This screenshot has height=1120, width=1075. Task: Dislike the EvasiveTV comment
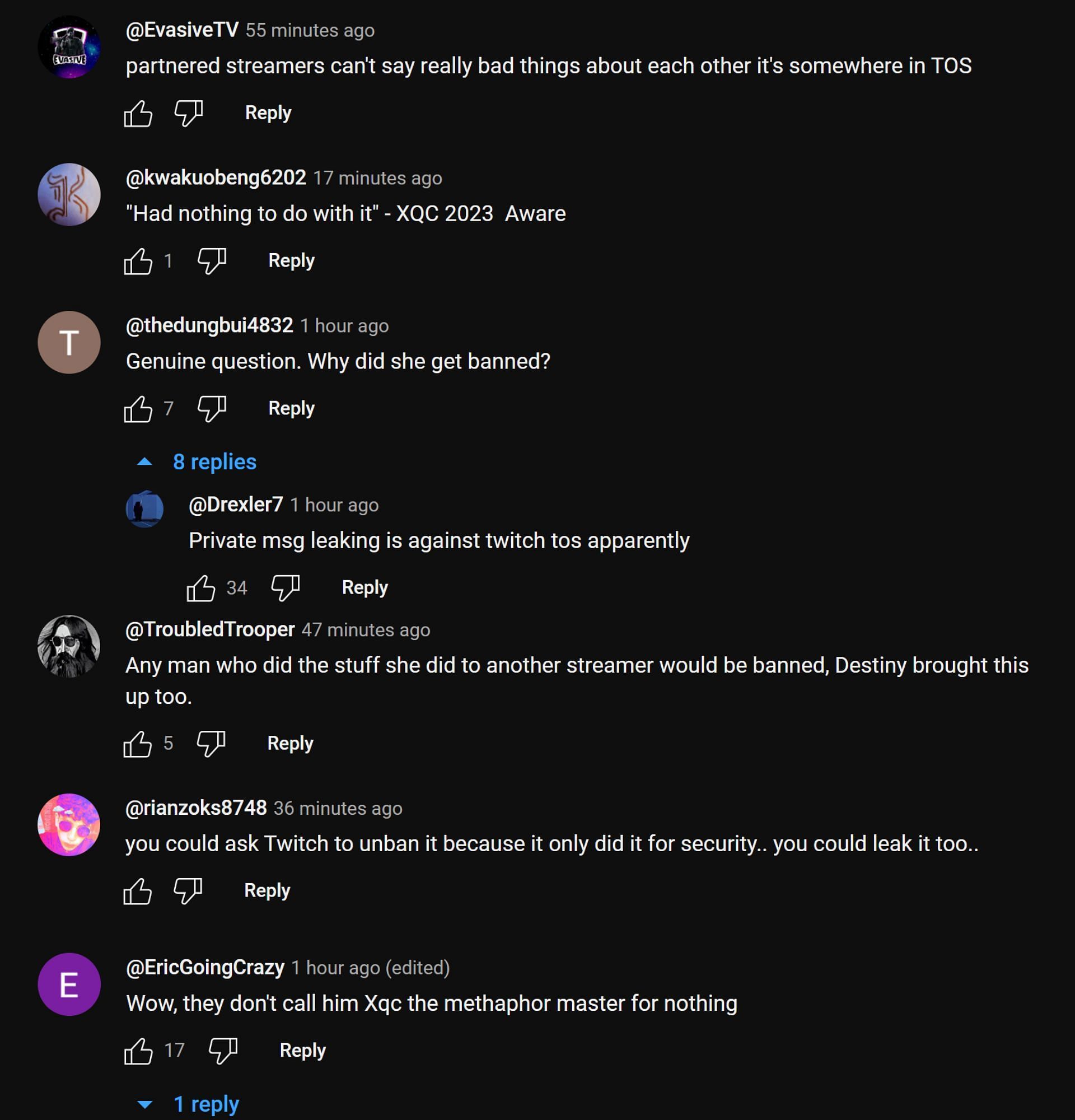click(189, 113)
